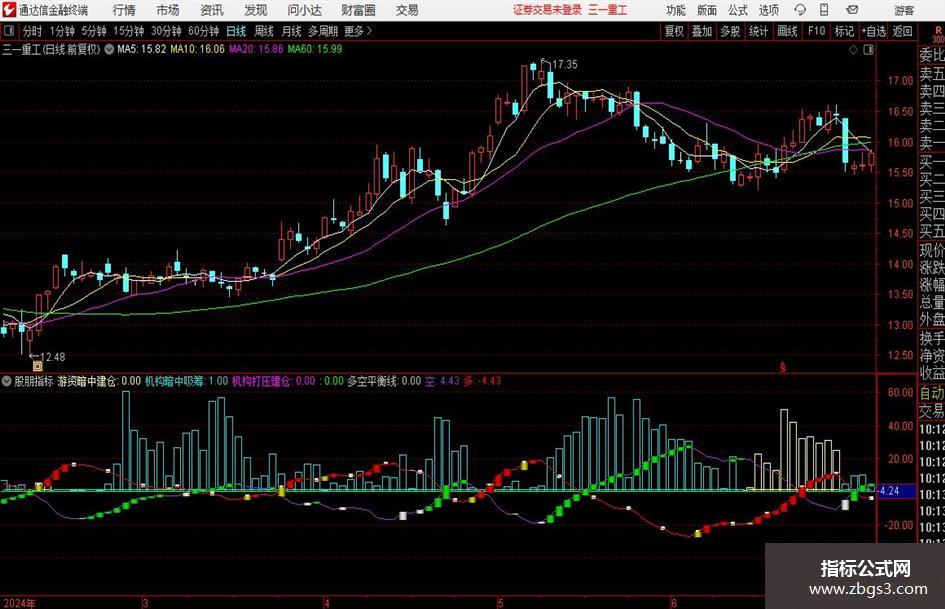The width and height of the screenshot is (945, 609).
Task: Switch to 15分钟 period
Action: pos(128,31)
